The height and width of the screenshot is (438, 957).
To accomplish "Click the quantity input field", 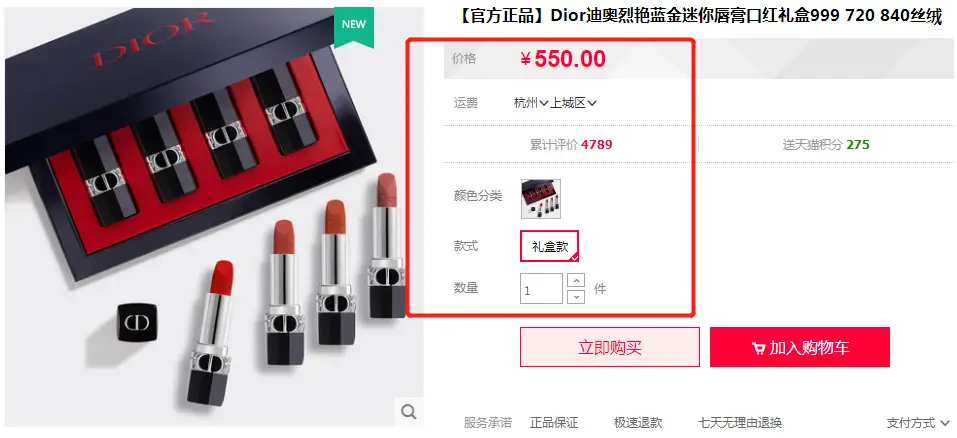I will (x=541, y=289).
